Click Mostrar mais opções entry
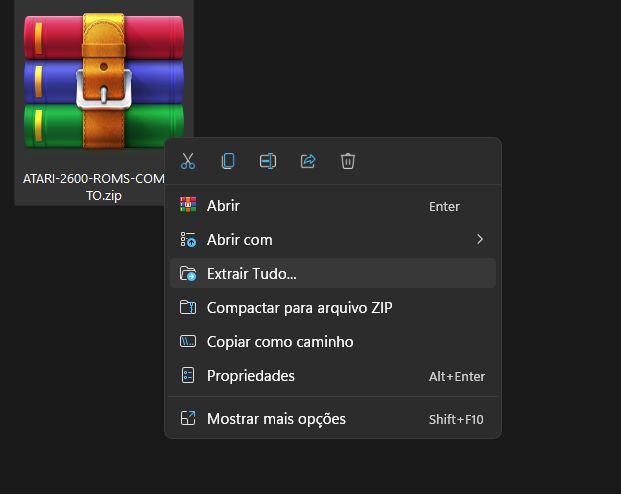Screen dimensions: 621x494 (x=333, y=419)
